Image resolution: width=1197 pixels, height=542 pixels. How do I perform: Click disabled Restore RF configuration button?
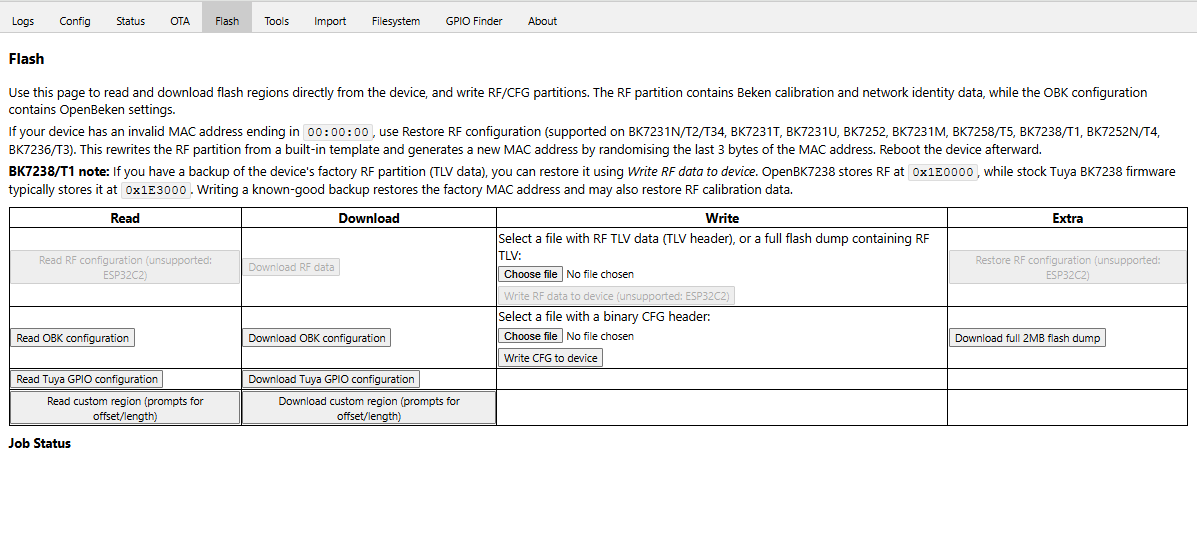pyautogui.click(x=1068, y=267)
